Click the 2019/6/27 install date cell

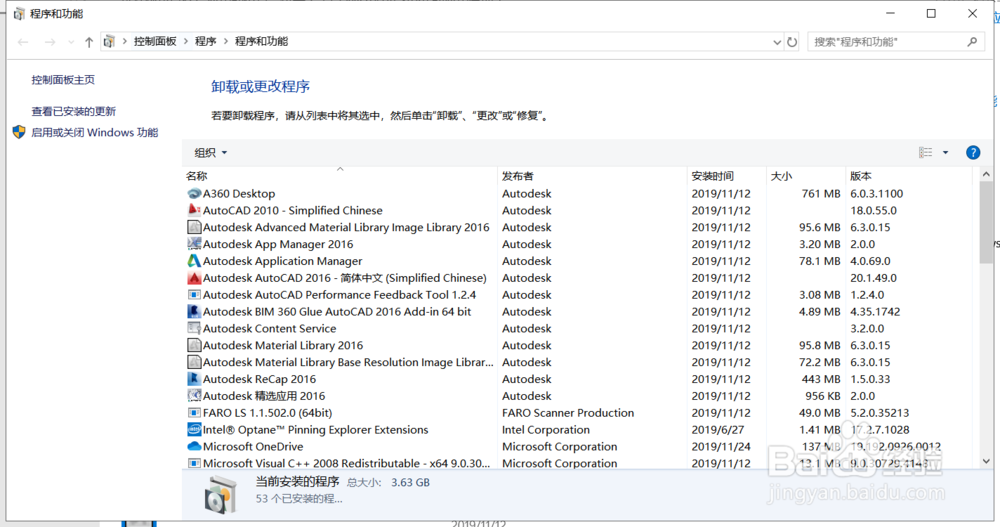718,429
